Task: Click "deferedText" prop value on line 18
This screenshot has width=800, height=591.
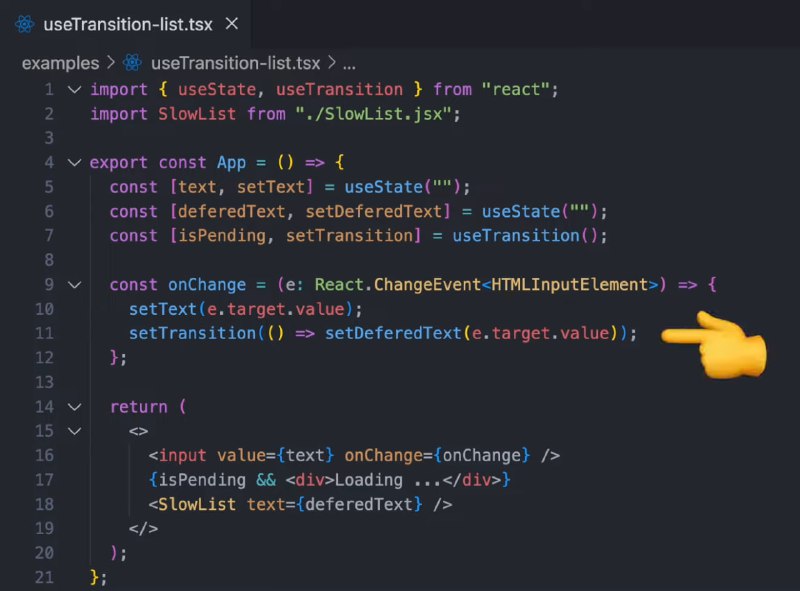Action: tap(359, 504)
